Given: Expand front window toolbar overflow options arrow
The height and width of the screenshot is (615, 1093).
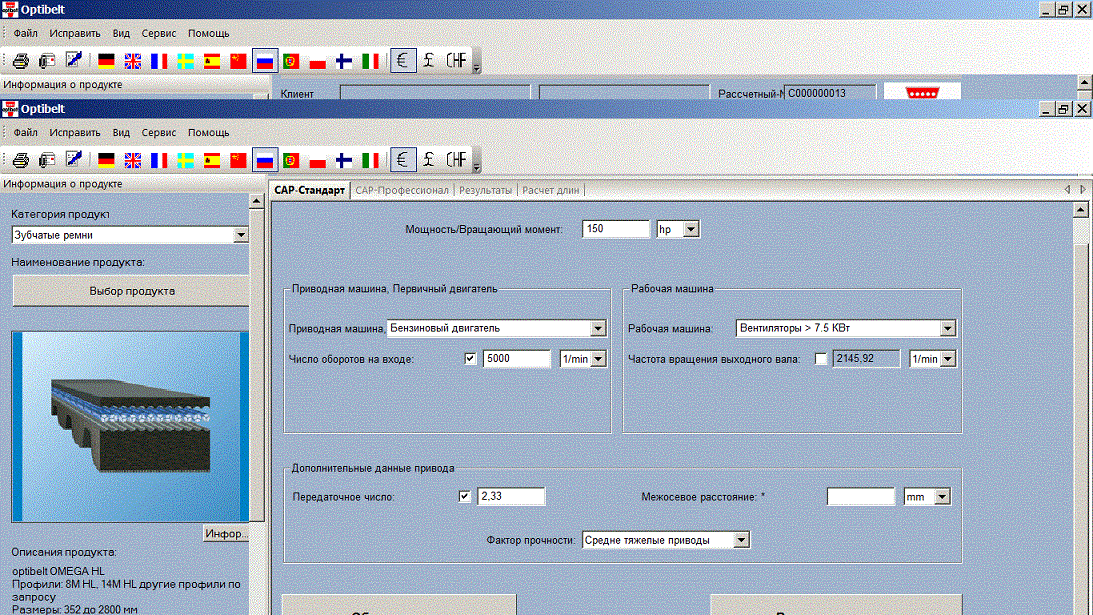Looking at the screenshot, I should coord(477,166).
